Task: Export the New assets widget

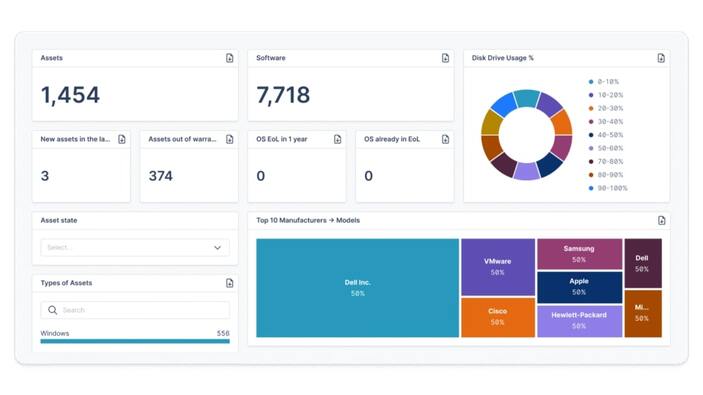Action: (122, 139)
